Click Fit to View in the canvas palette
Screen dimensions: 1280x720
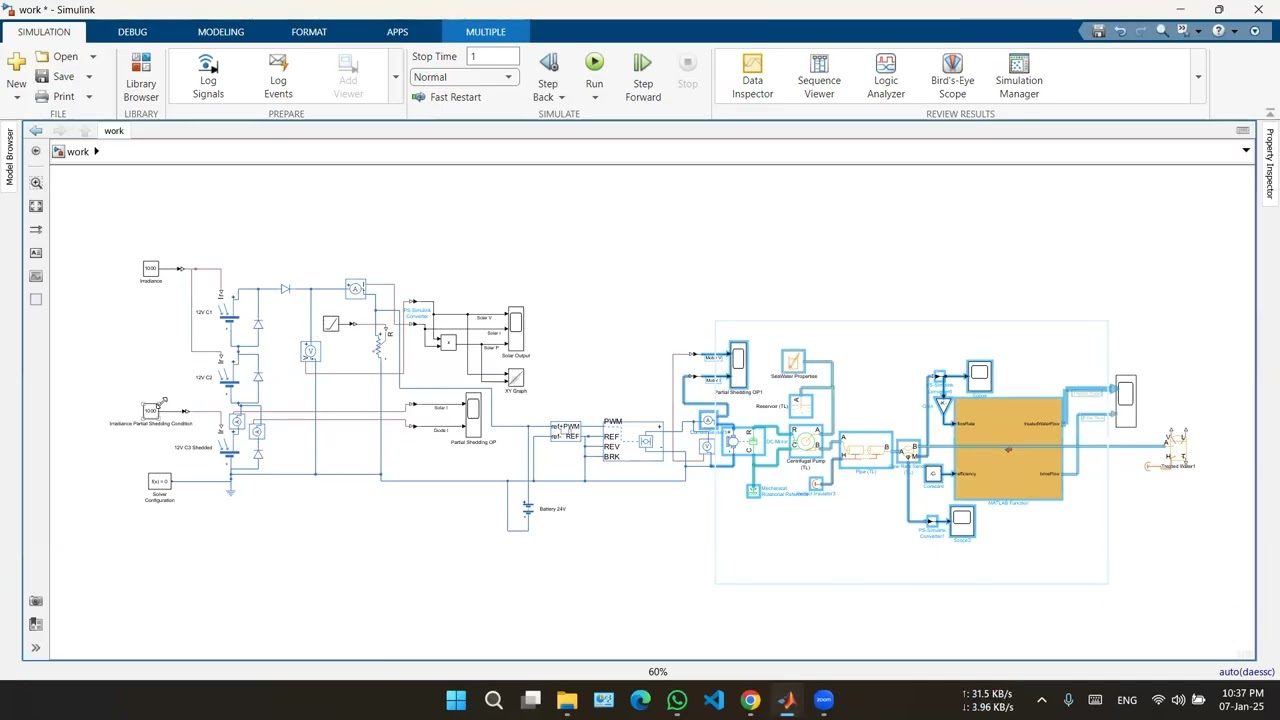pos(36,206)
